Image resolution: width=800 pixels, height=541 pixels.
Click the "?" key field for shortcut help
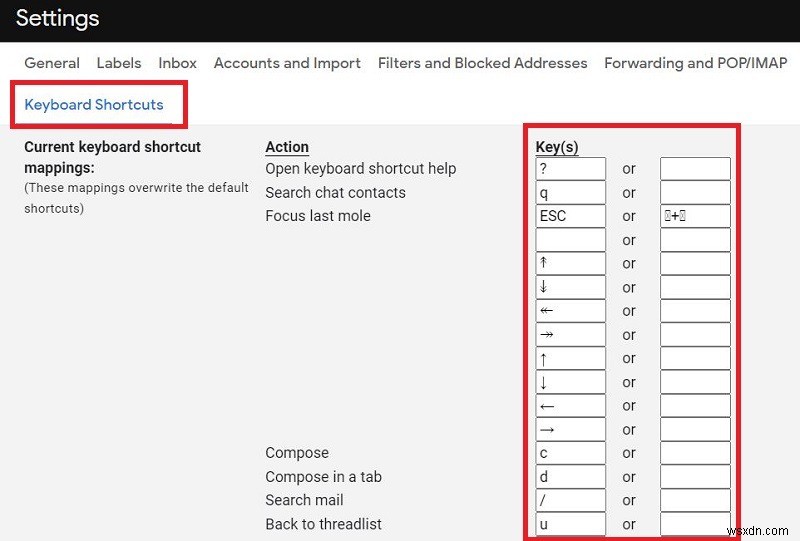point(571,169)
